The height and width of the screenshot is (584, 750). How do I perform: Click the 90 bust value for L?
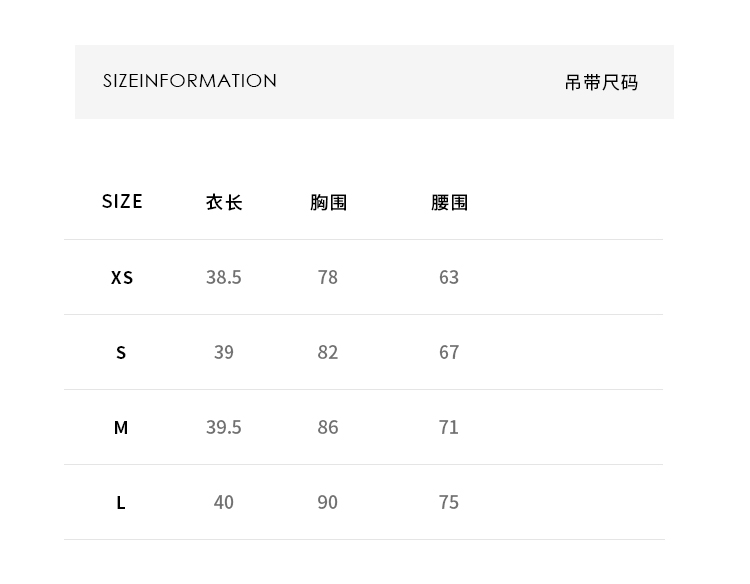click(x=328, y=502)
